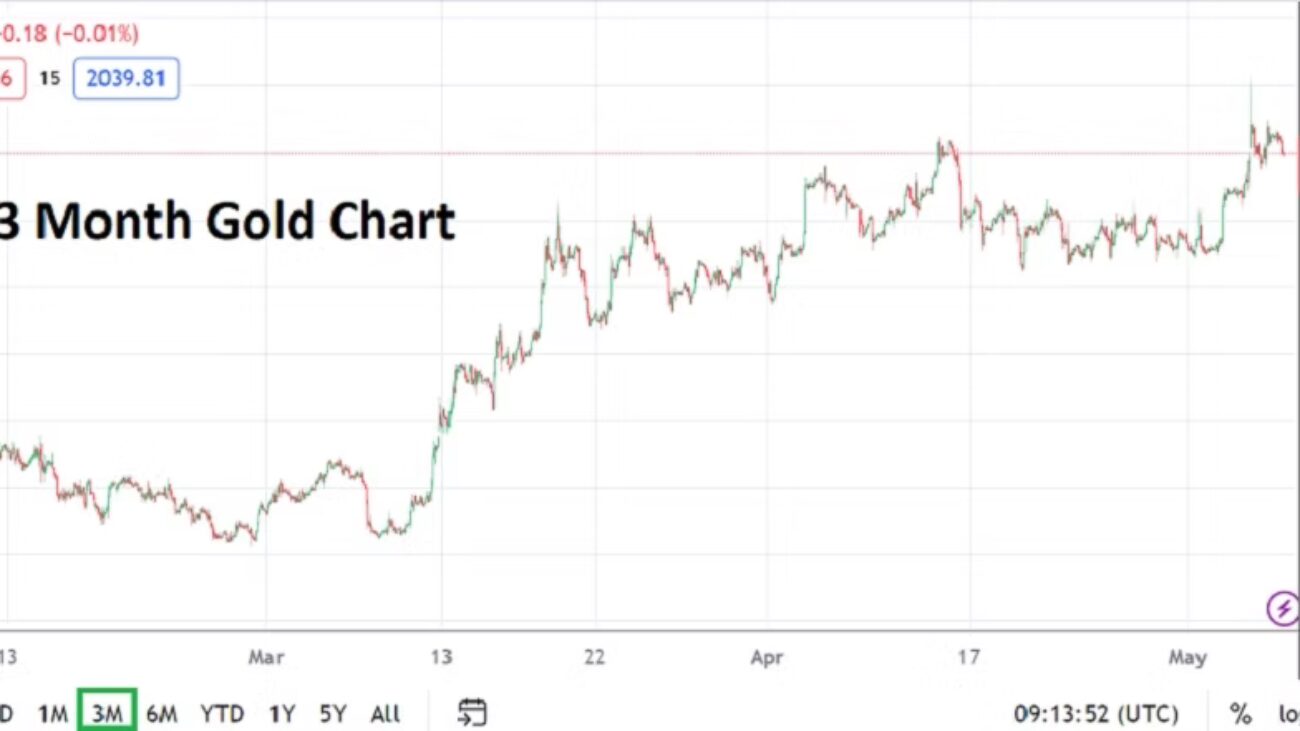Switch to the 6M time range

pos(161,714)
